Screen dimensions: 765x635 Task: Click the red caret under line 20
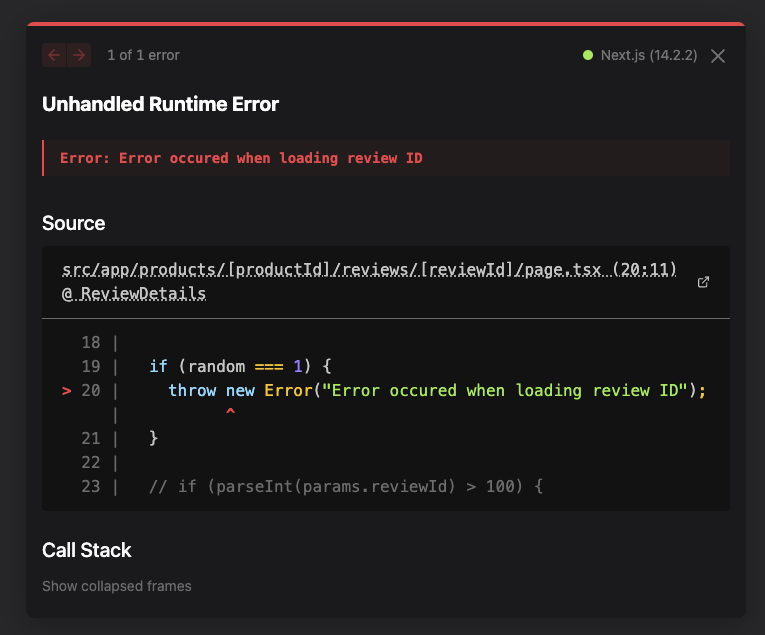pos(230,412)
